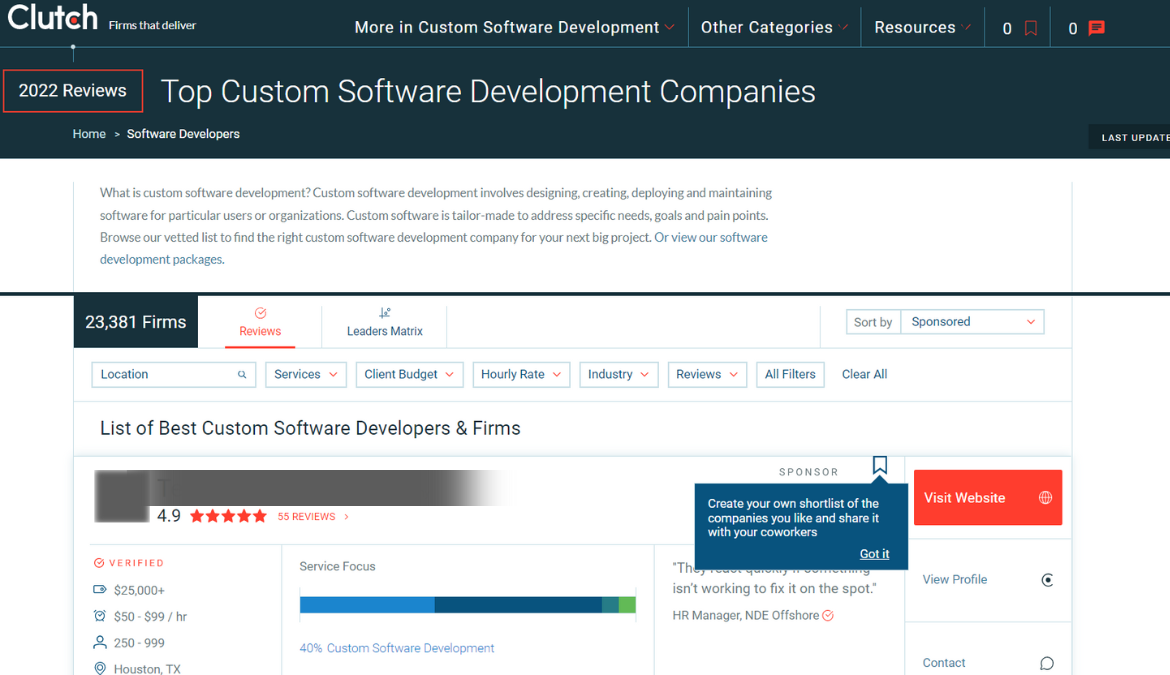Expand the Services filter dropdown
This screenshot has width=1170, height=675.
306,375
